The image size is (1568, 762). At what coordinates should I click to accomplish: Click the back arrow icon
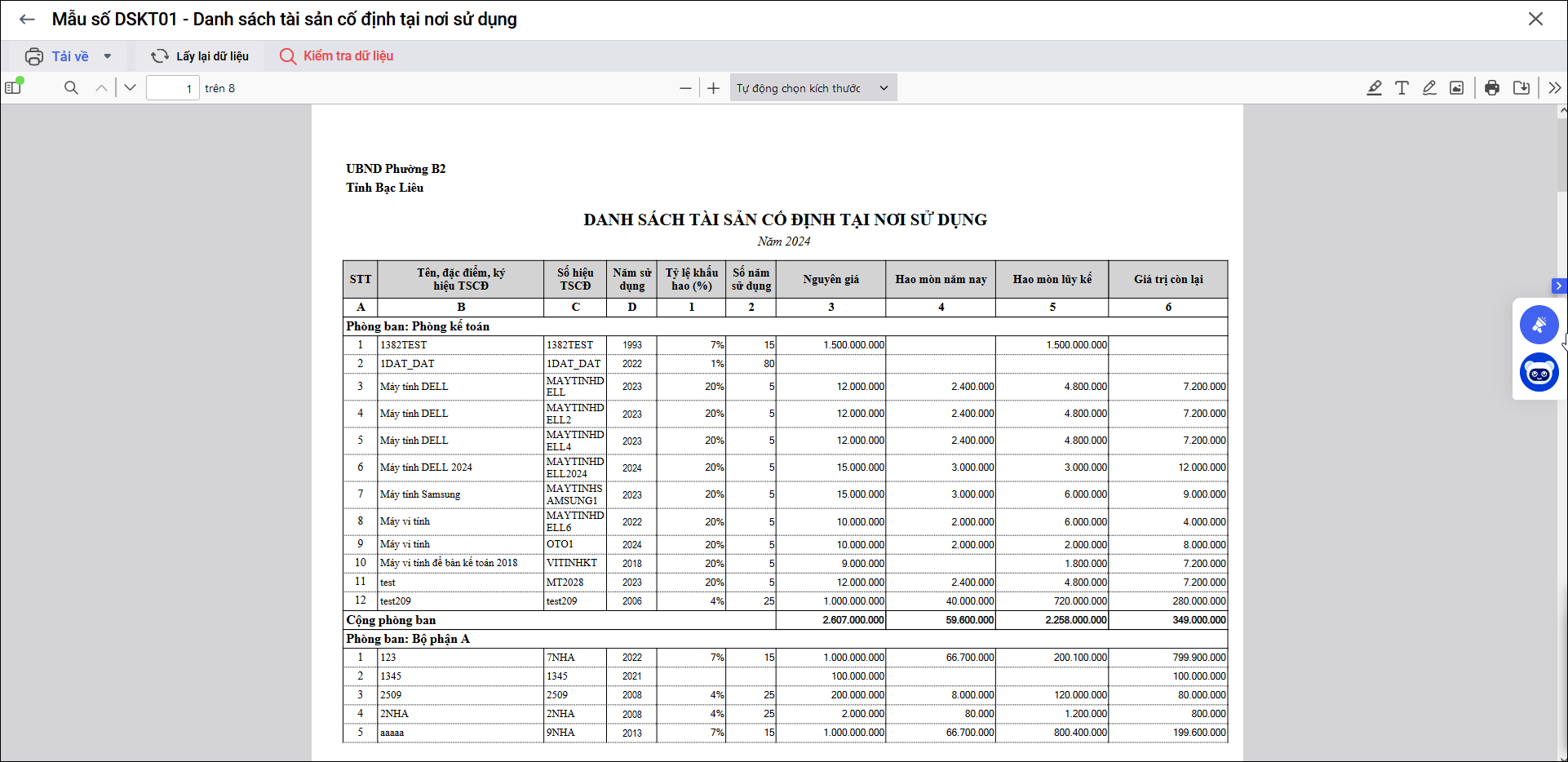pyautogui.click(x=27, y=20)
